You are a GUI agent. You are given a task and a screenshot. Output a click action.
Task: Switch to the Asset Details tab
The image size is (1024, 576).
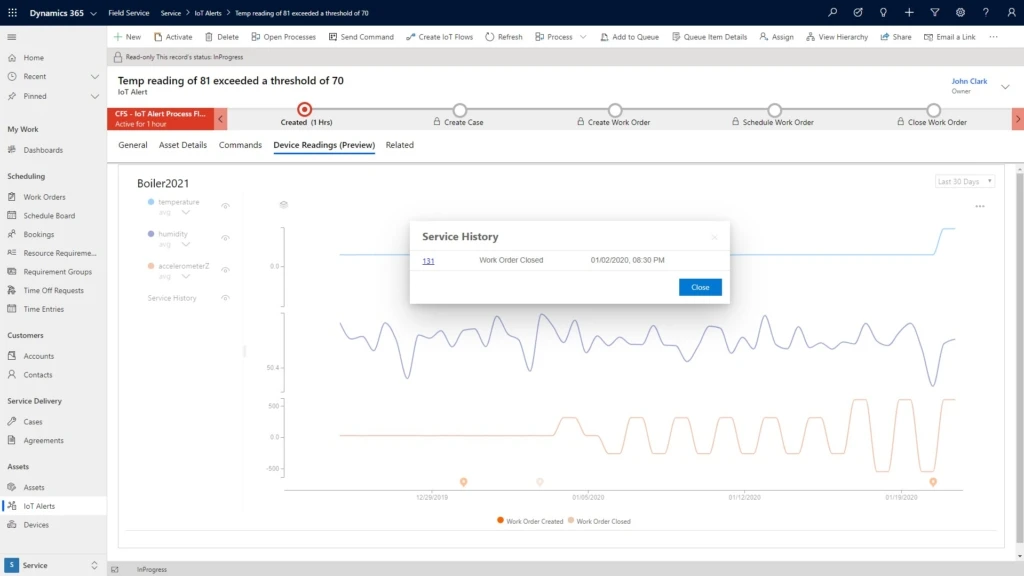tap(185, 145)
